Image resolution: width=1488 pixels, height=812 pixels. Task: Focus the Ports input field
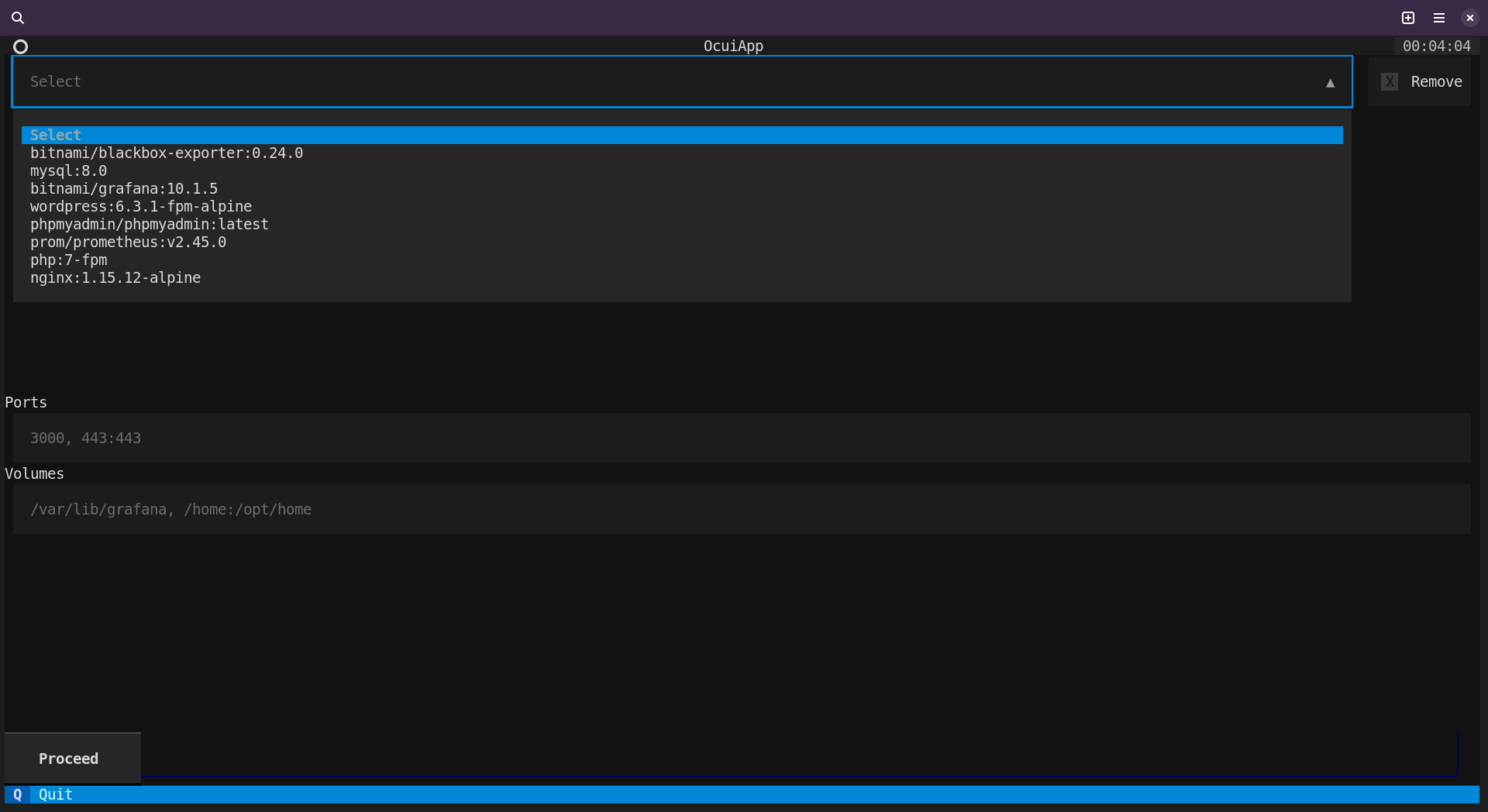pyautogui.click(x=742, y=438)
